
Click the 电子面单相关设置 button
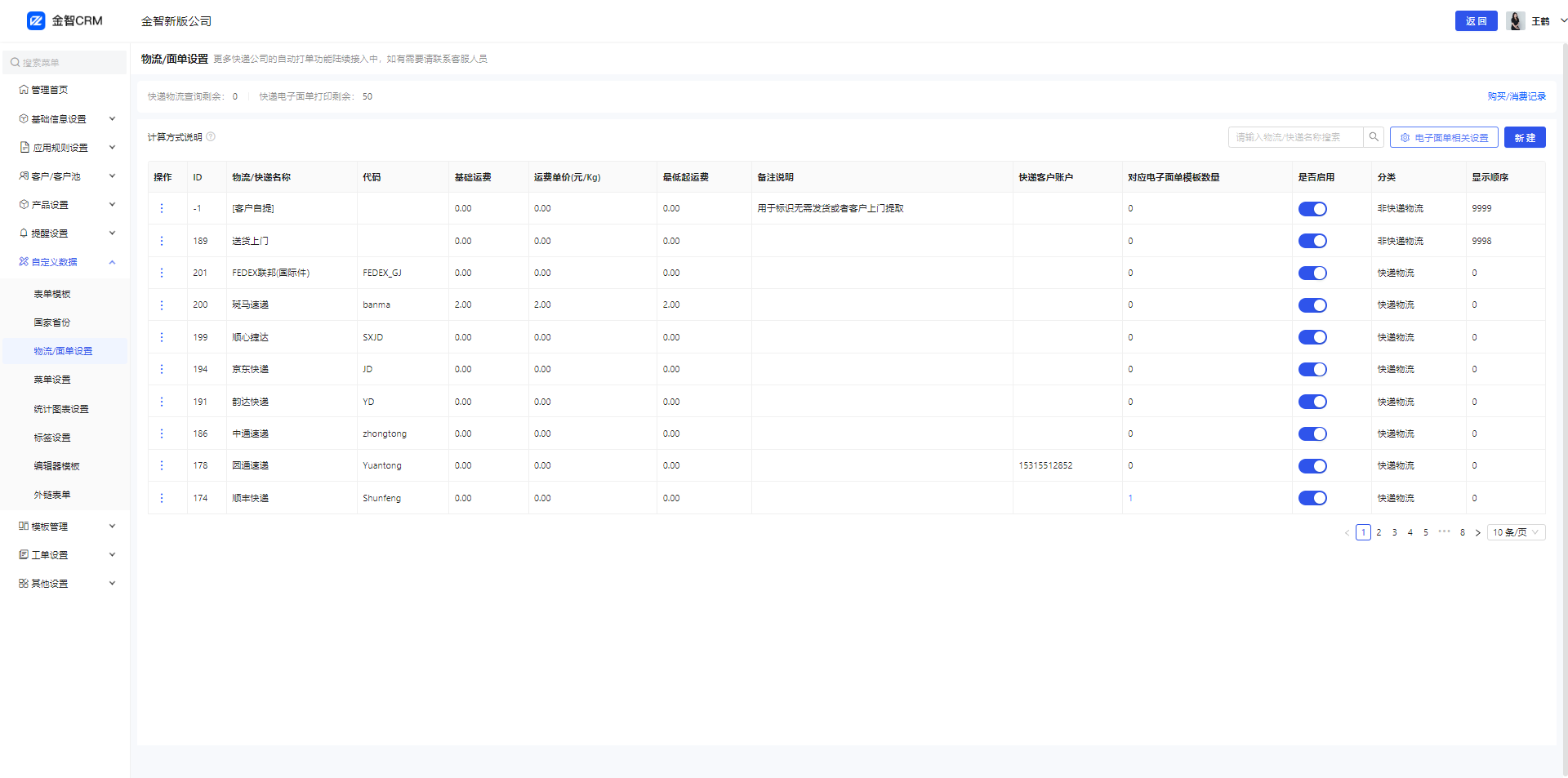tap(1444, 137)
